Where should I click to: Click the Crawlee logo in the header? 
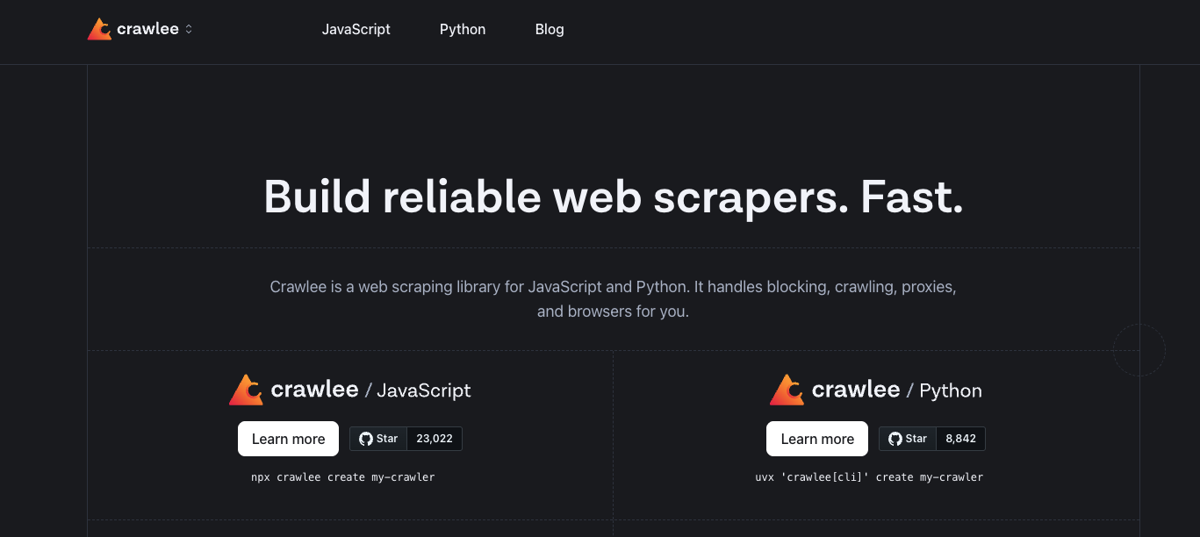[x=133, y=29]
